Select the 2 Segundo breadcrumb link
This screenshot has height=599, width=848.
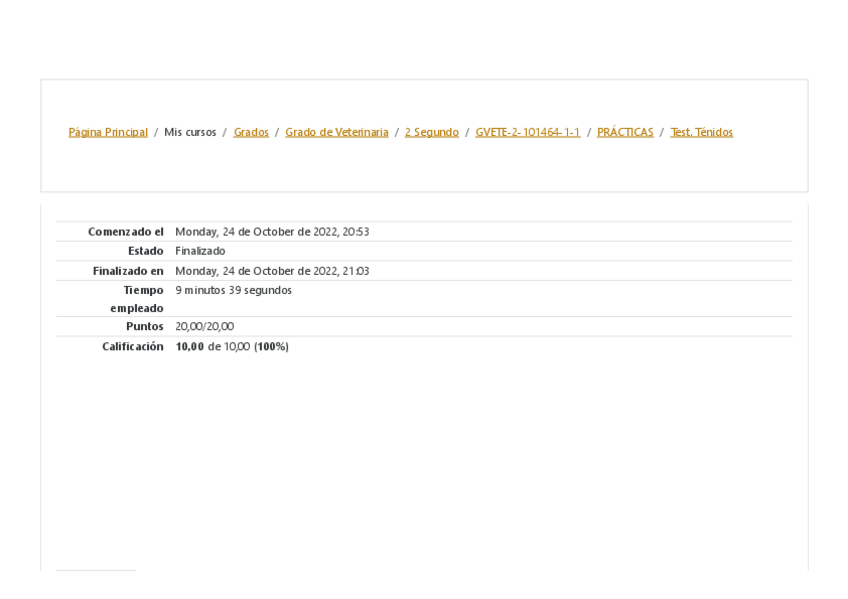point(432,132)
